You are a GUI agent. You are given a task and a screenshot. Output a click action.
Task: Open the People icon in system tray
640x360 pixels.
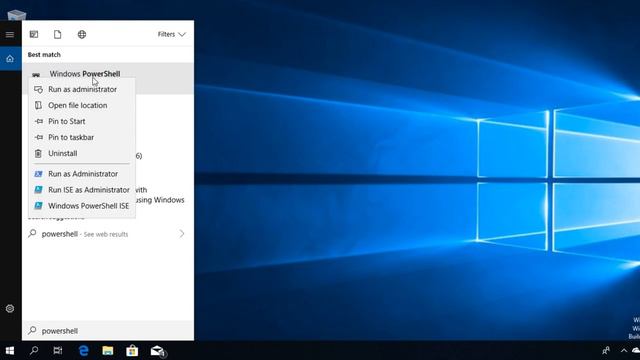[x=606, y=351]
